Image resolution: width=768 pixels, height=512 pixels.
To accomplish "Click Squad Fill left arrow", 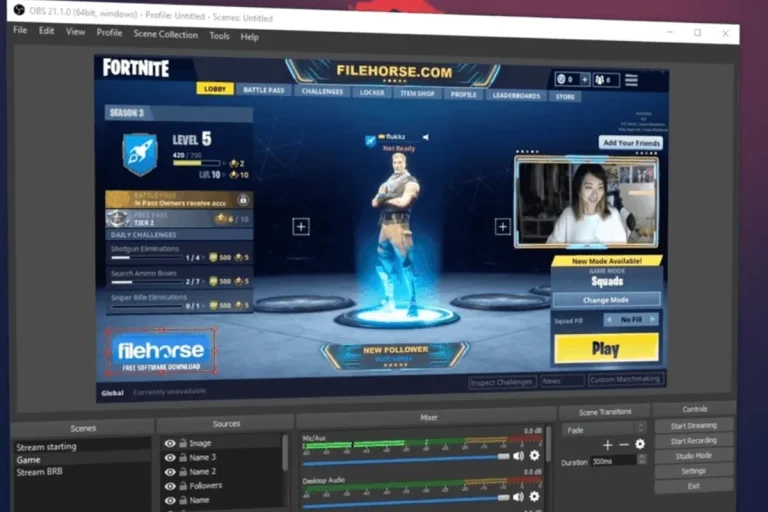I will pos(609,319).
